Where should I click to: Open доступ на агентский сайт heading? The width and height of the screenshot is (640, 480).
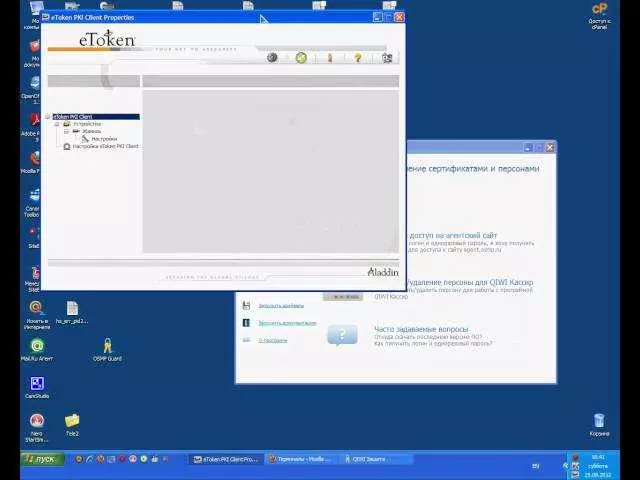453,236
